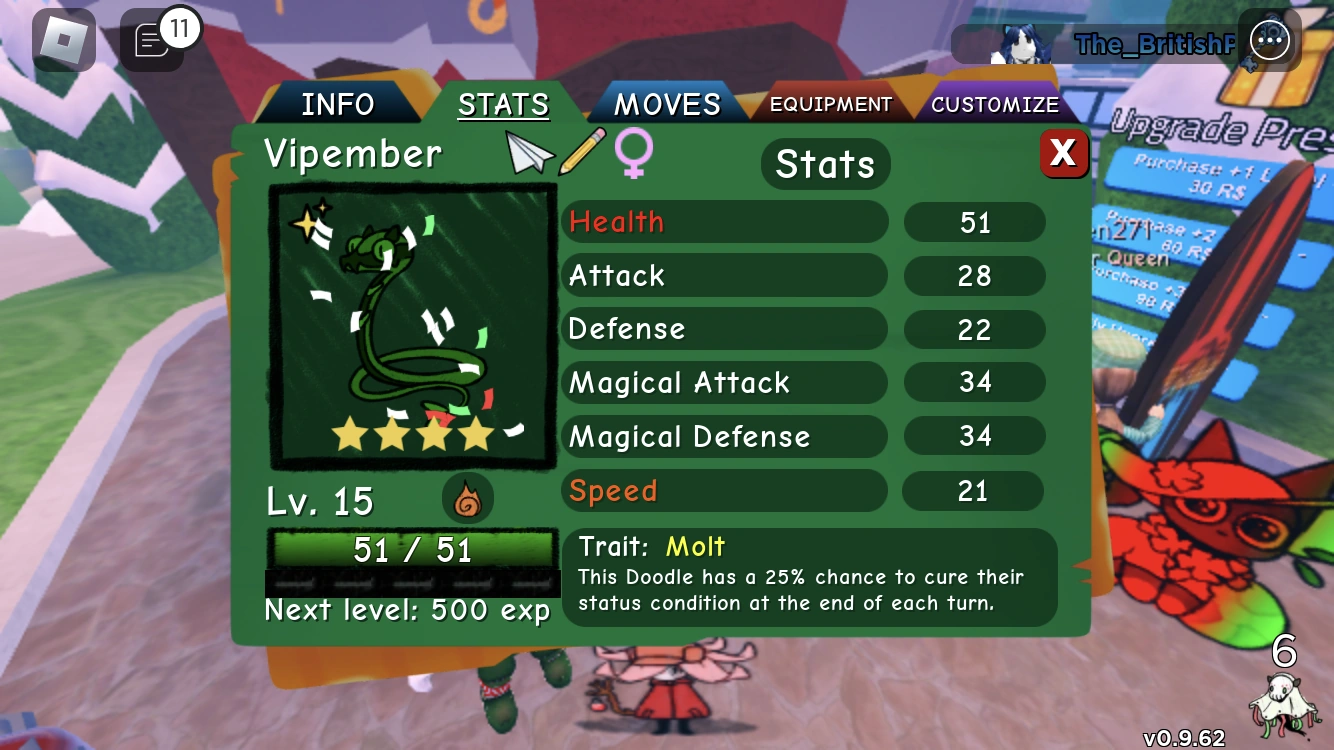Screen dimensions: 1334x750
Task: Open the three-dots options icon top right
Action: (x=1270, y=41)
